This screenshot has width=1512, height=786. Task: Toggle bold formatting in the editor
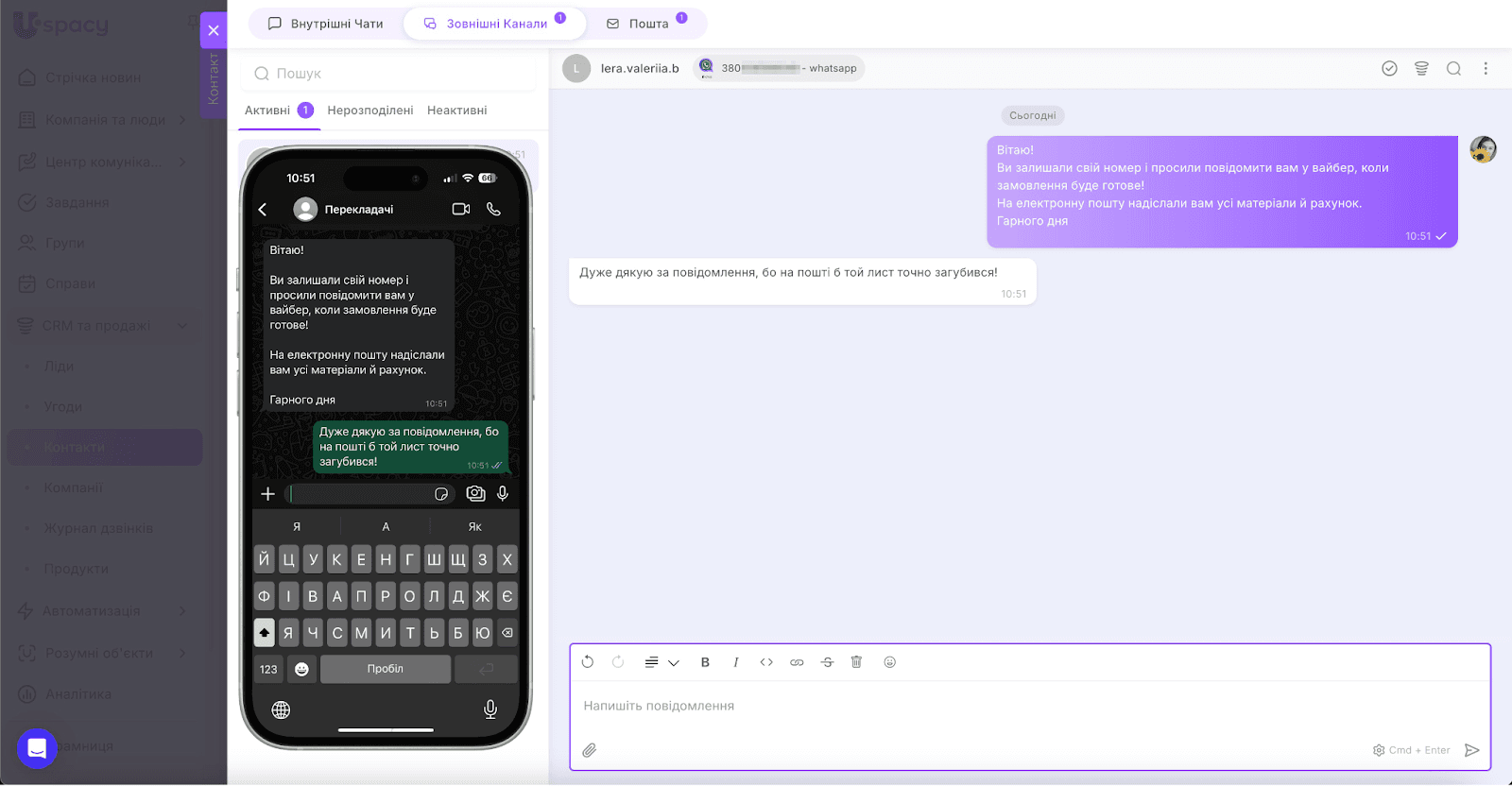coord(705,662)
